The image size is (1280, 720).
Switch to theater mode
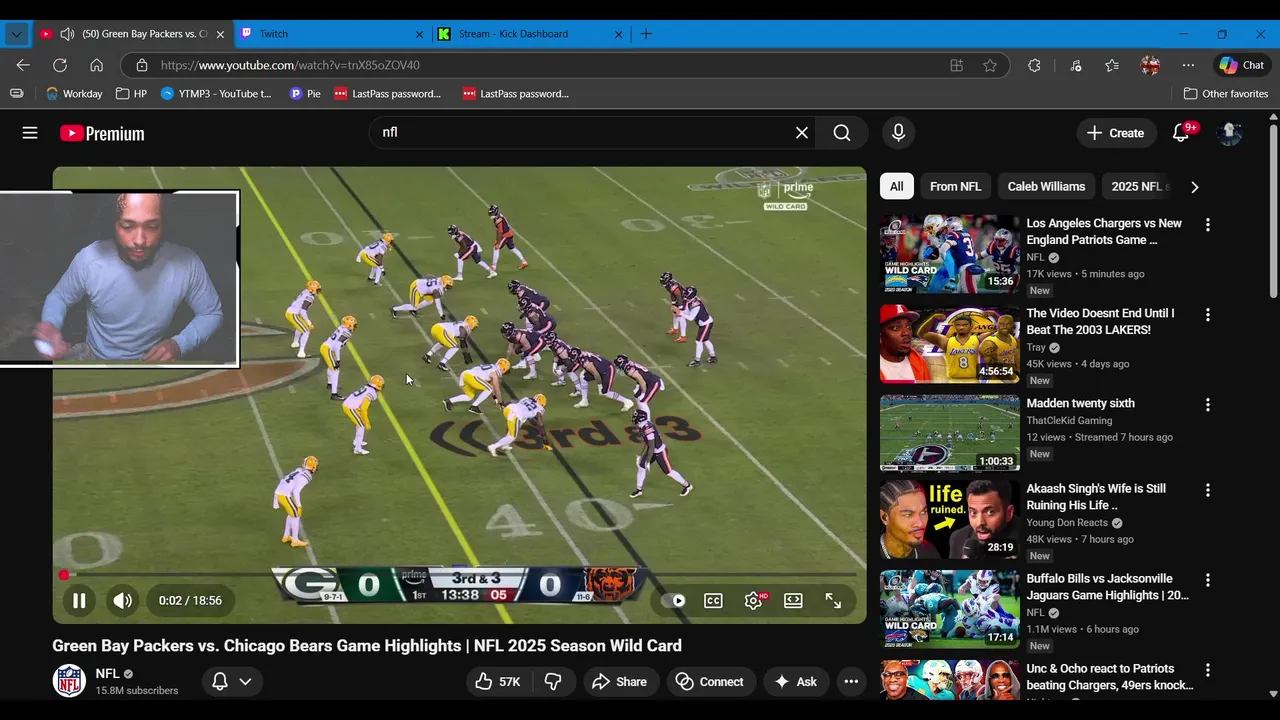click(x=793, y=601)
